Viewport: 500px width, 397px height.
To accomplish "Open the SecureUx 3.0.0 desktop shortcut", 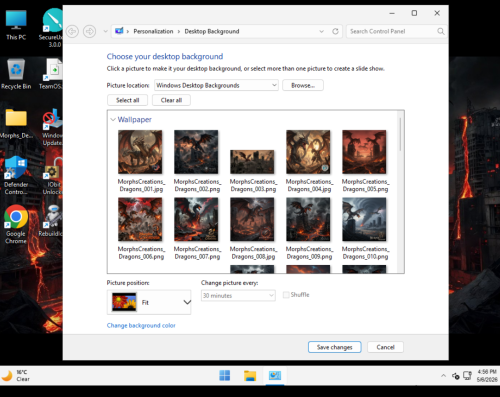I will click(x=52, y=28).
